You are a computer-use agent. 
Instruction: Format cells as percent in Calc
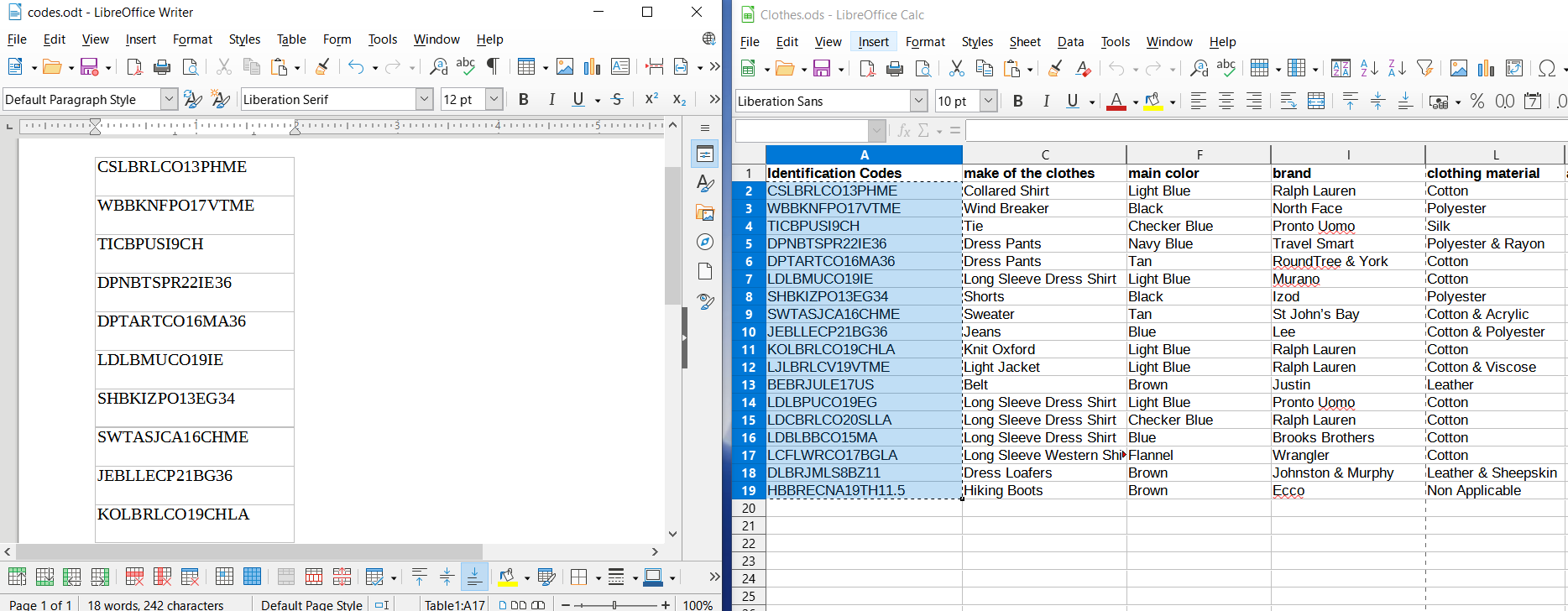point(1477,102)
